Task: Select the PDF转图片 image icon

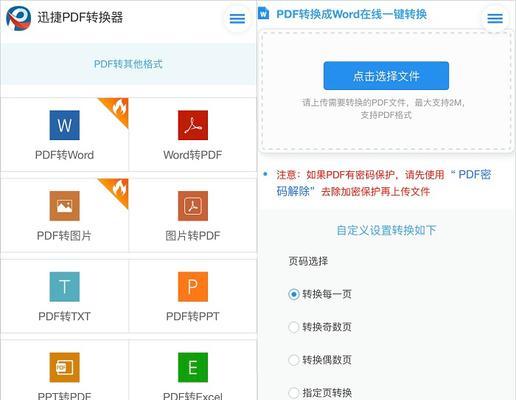Action: click(x=65, y=206)
